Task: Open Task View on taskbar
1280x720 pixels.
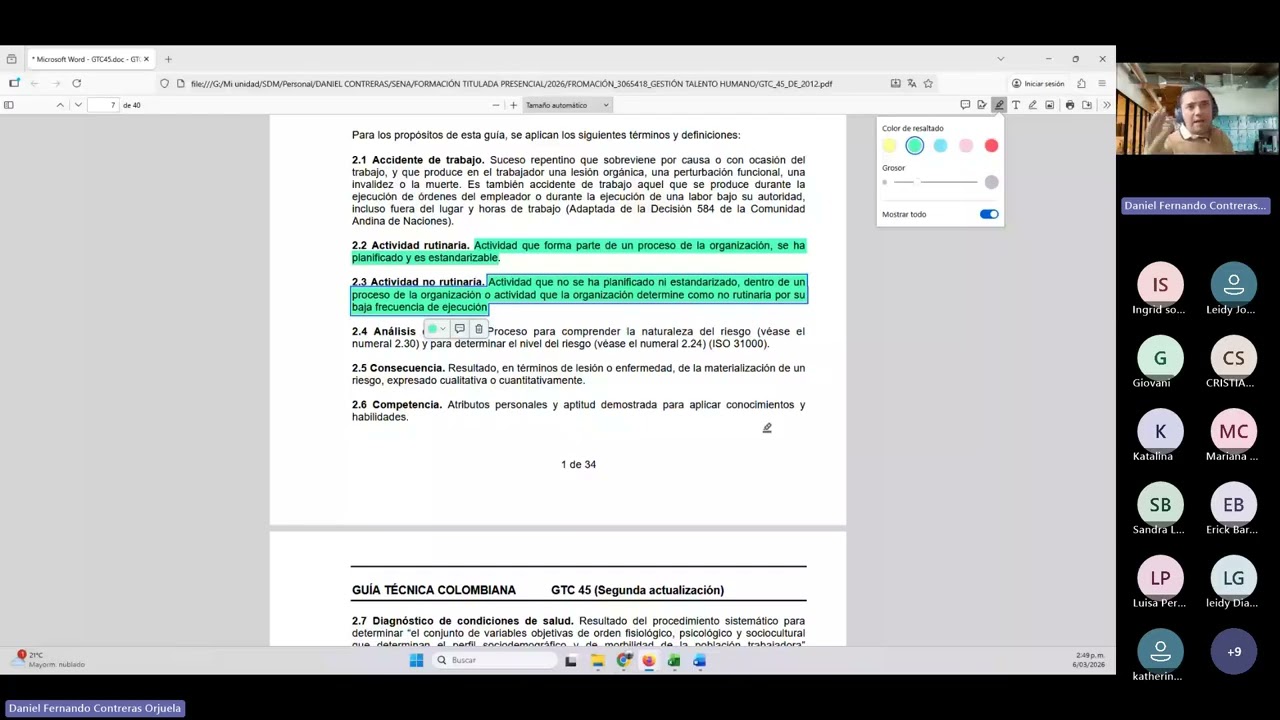Action: [x=571, y=660]
